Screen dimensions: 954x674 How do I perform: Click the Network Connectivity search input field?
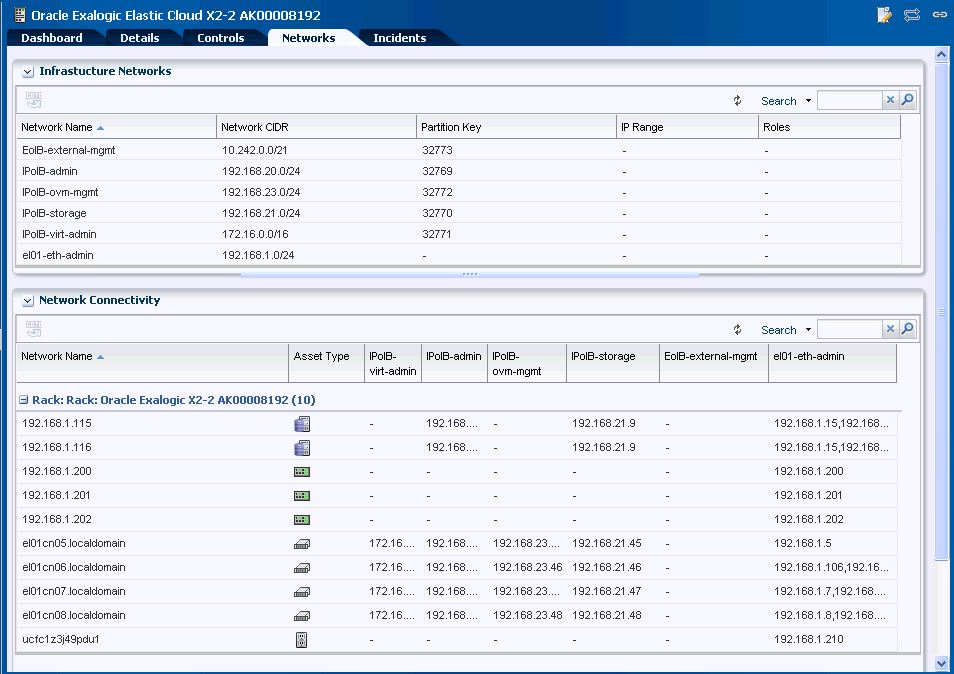pyautogui.click(x=848, y=330)
